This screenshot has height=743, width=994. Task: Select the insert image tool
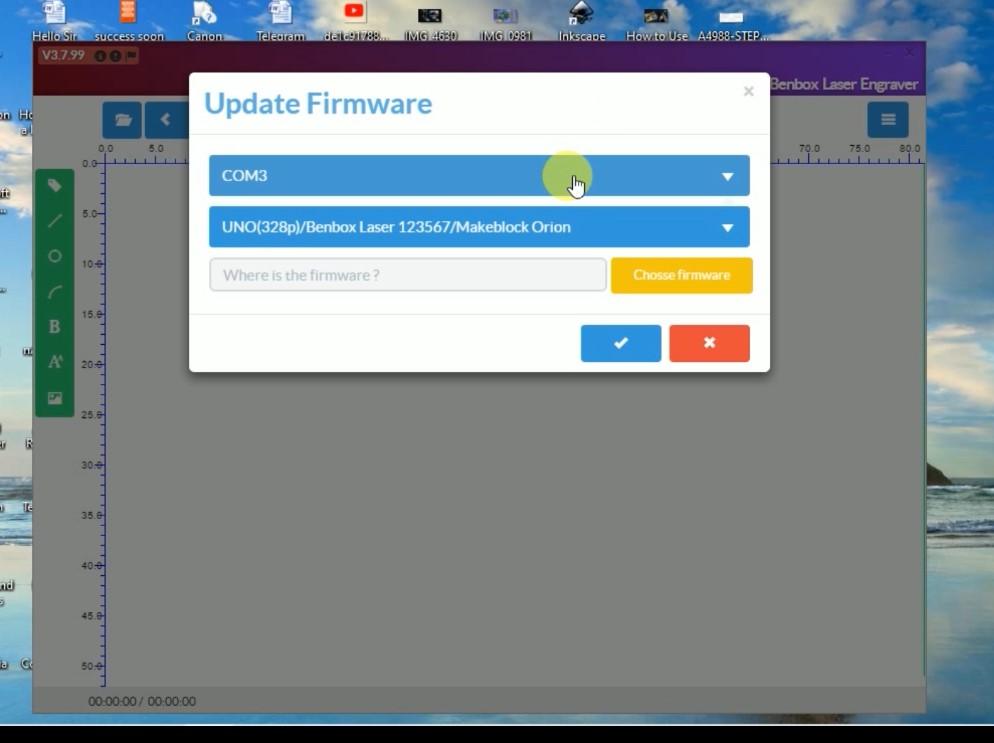[x=55, y=398]
